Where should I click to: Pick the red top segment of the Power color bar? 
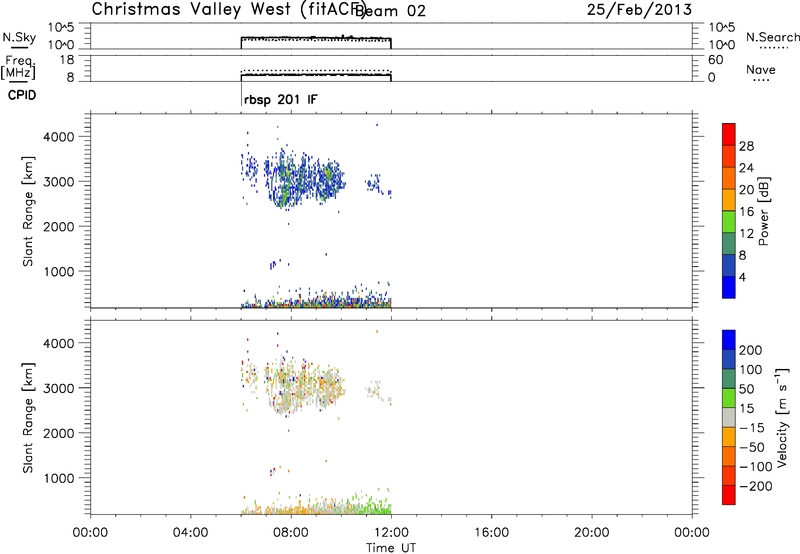pyautogui.click(x=729, y=134)
